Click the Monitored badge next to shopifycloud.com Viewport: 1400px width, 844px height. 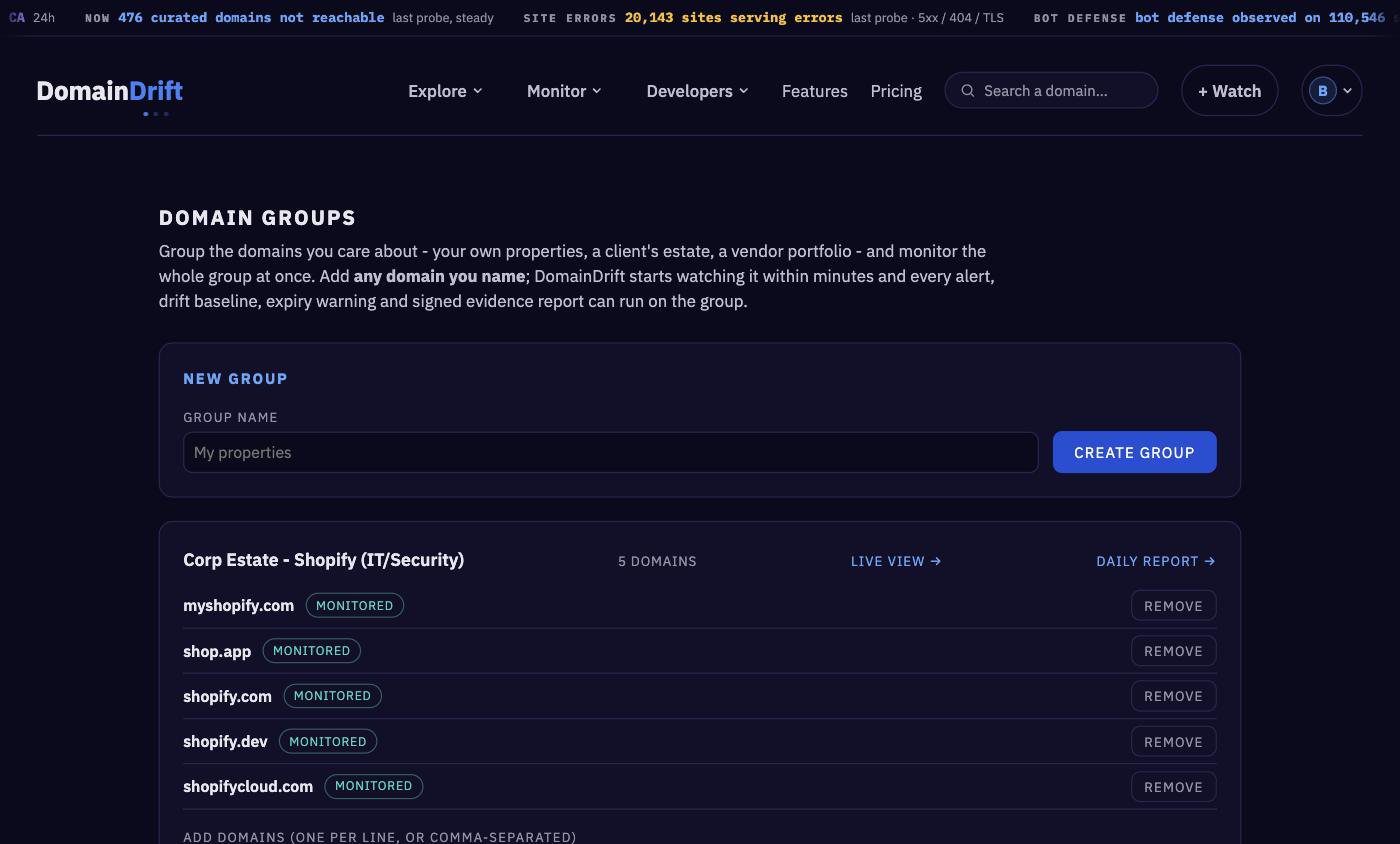[373, 786]
